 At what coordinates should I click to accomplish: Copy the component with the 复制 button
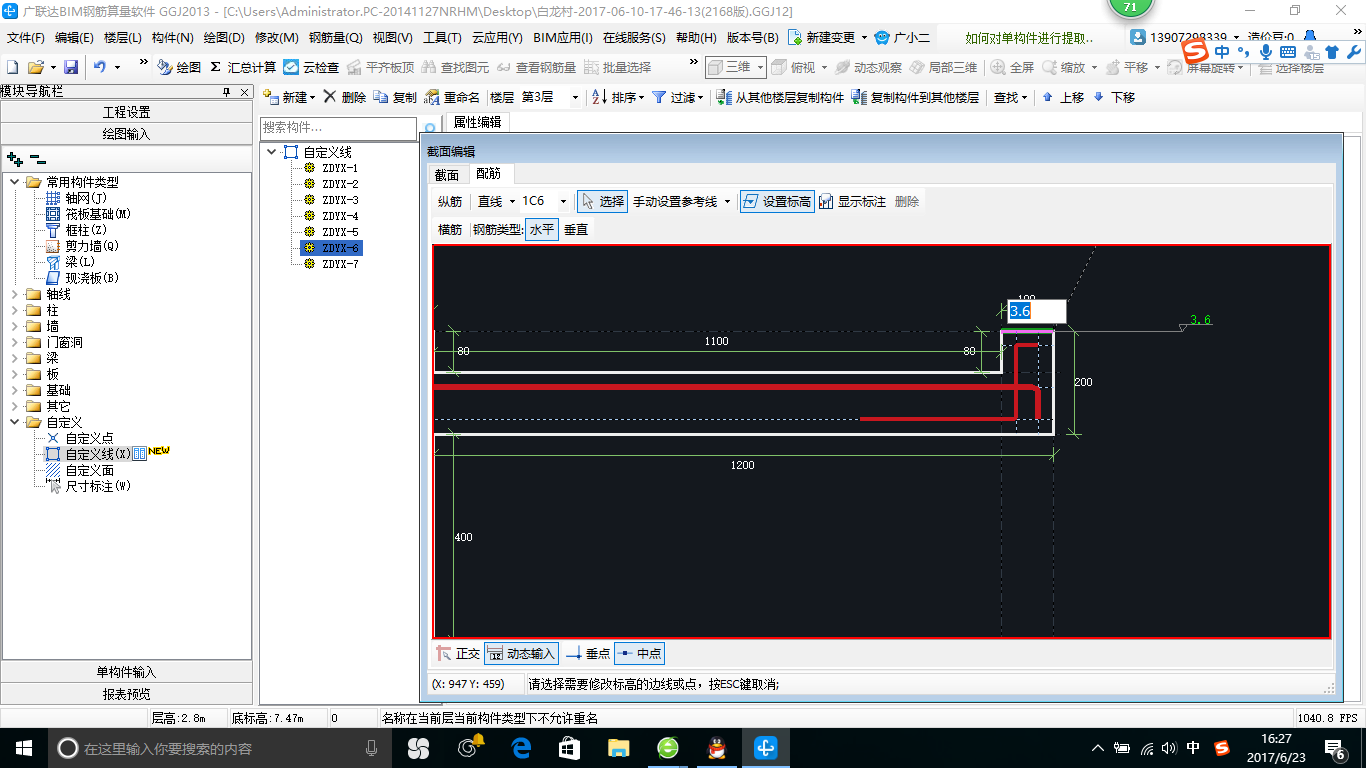click(x=395, y=97)
